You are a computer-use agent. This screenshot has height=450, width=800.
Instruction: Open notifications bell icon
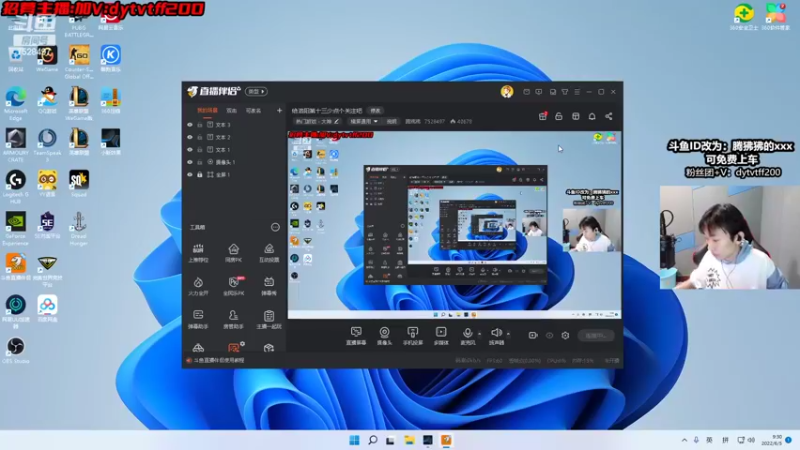click(592, 116)
